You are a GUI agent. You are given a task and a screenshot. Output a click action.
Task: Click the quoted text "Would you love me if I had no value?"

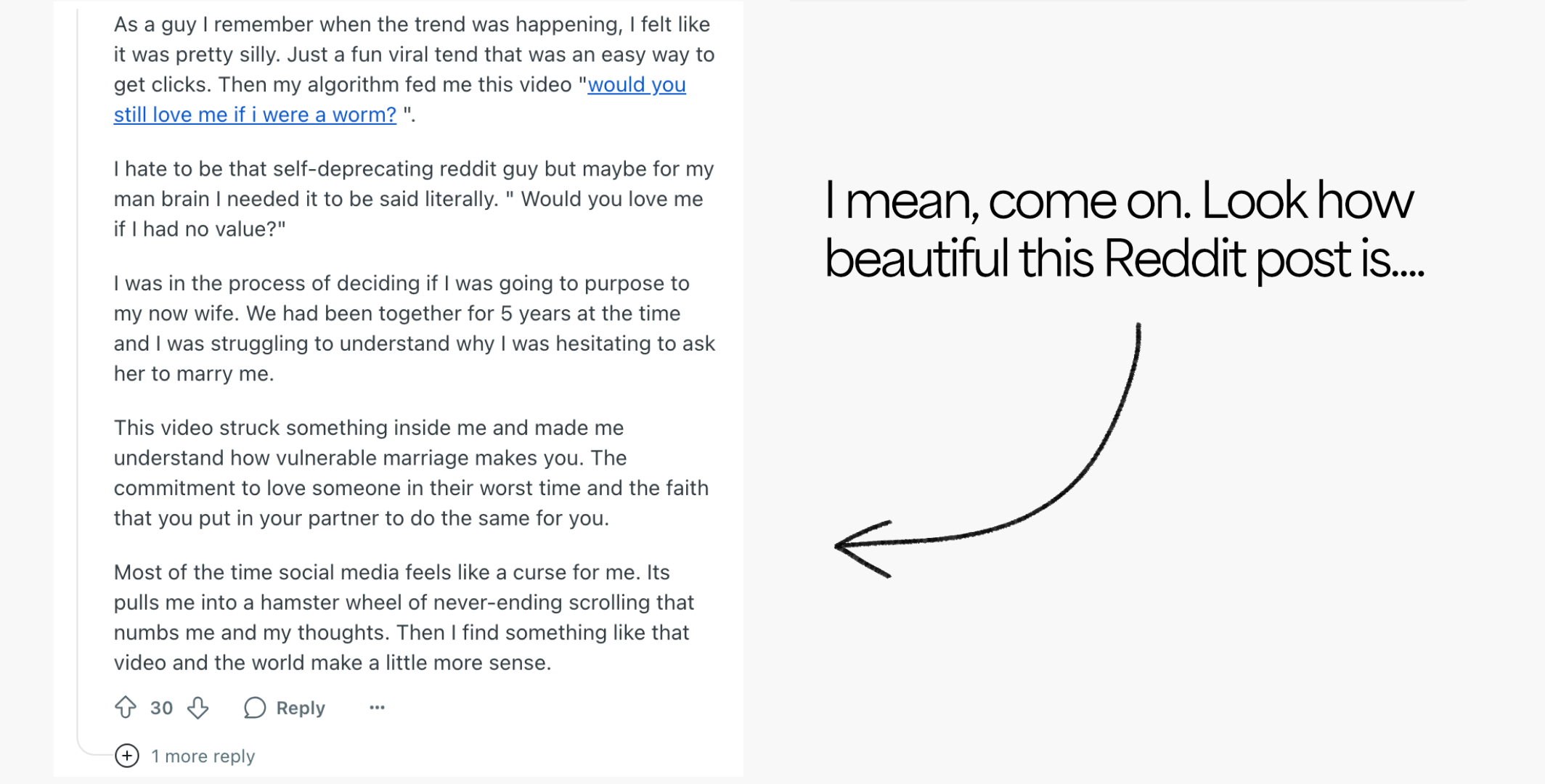pos(408,214)
